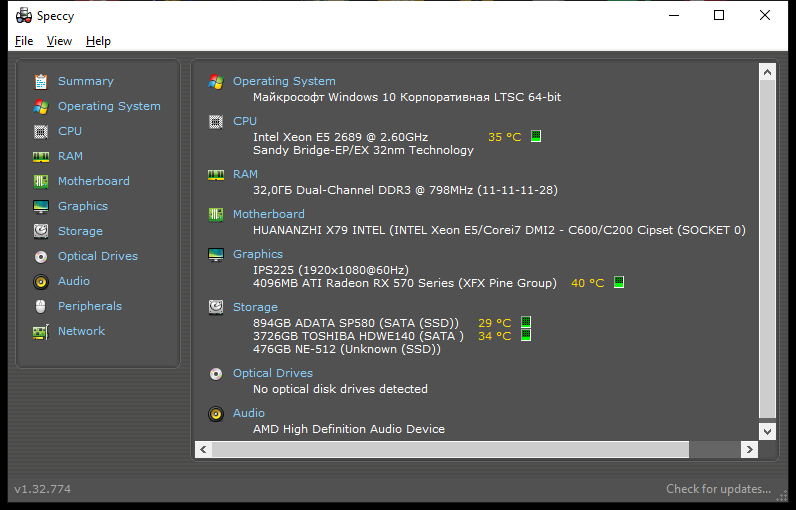
Task: Go to the Operating System sidebar section
Action: pos(109,106)
